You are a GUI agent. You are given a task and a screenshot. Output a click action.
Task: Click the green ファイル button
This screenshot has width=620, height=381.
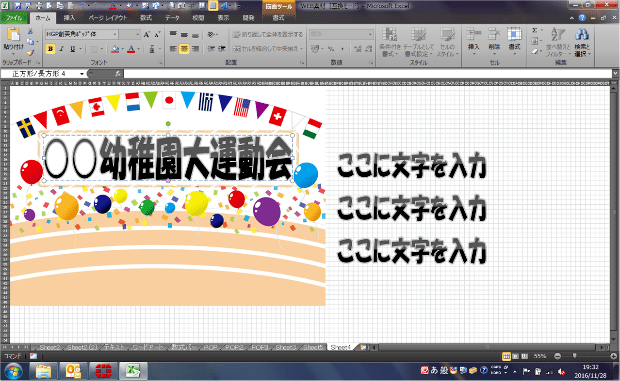(x=14, y=18)
